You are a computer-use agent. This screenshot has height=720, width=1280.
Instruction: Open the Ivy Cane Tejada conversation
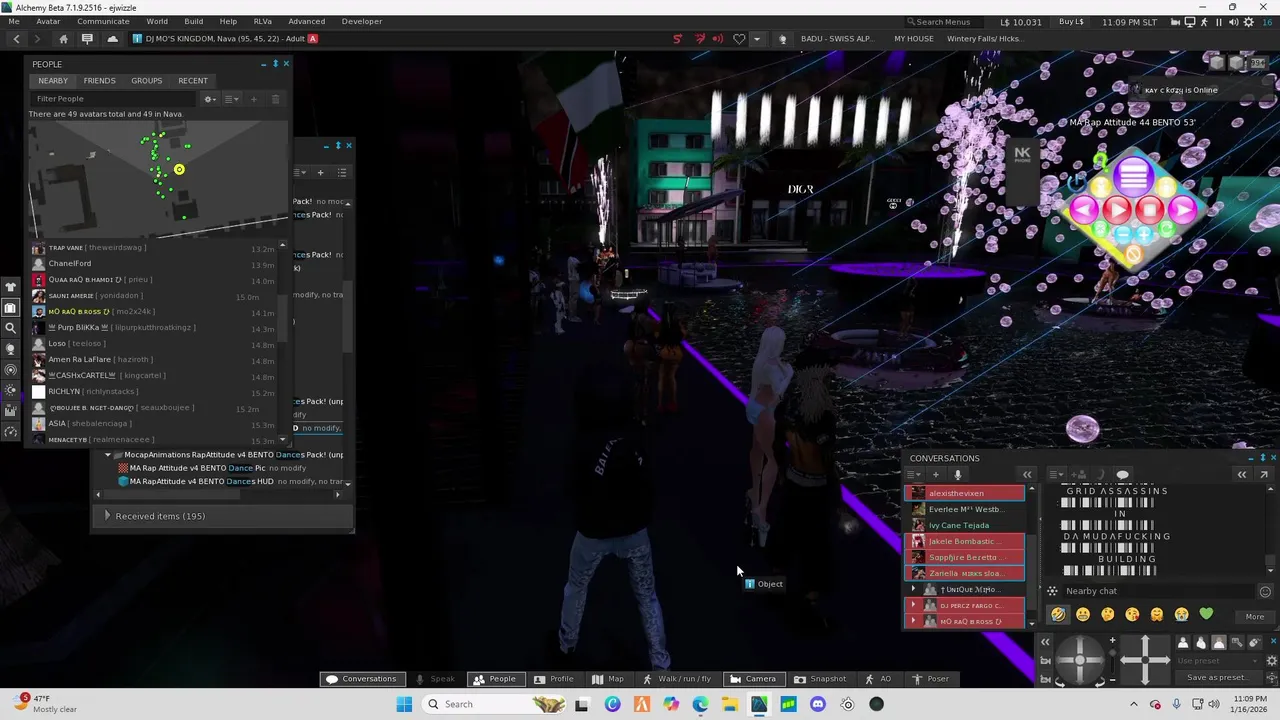click(x=964, y=525)
